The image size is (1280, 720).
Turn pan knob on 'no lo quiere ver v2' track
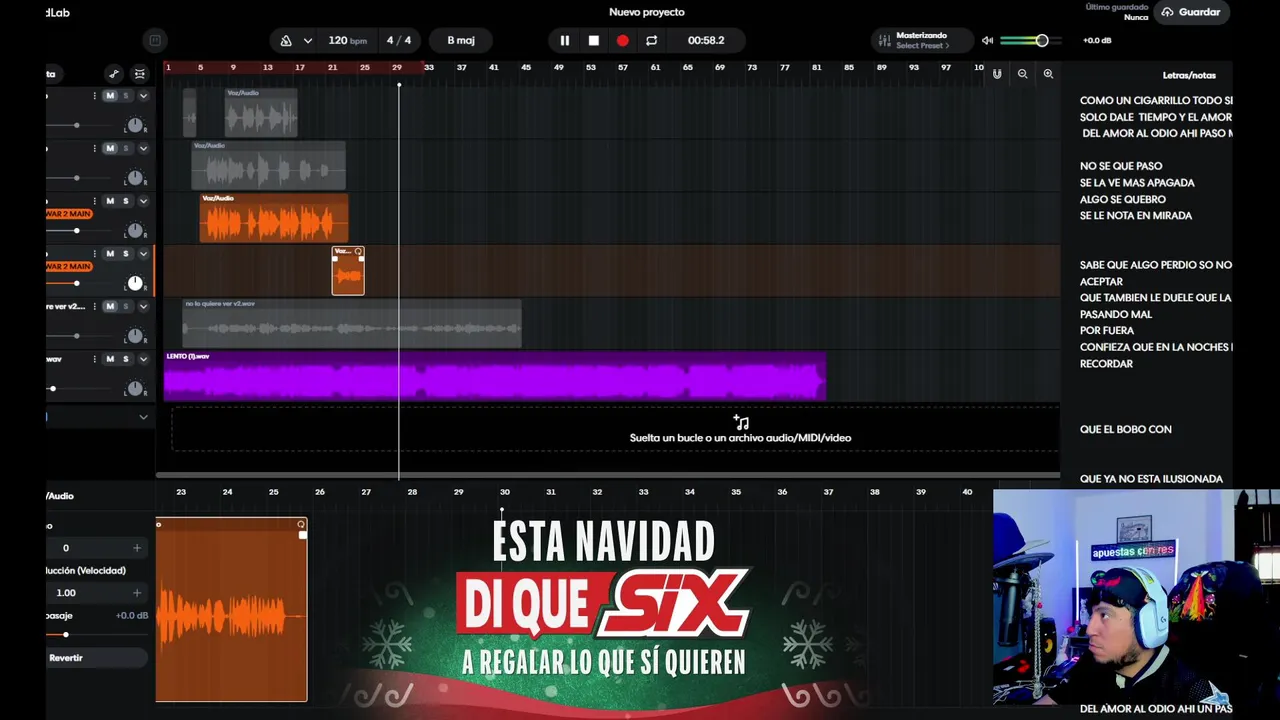pos(135,335)
